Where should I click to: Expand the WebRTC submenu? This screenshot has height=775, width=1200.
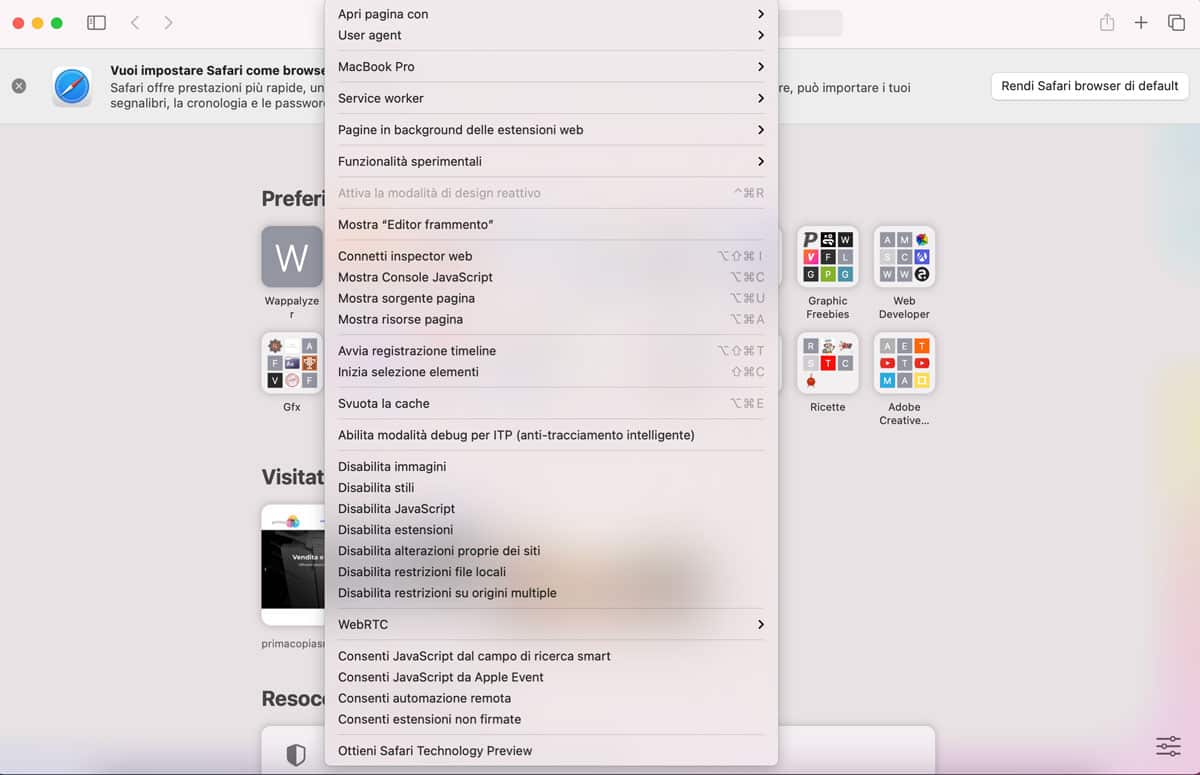[x=551, y=625]
